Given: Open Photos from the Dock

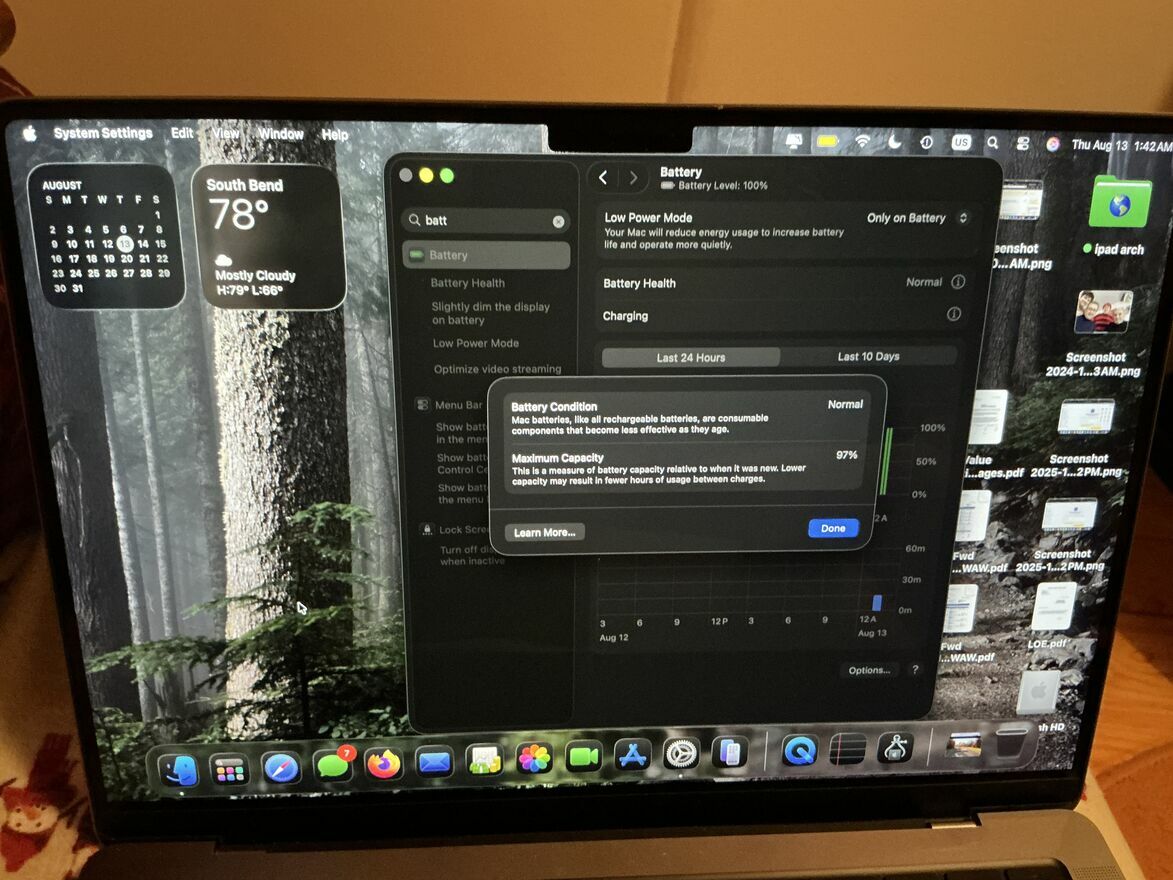Looking at the screenshot, I should click(534, 759).
